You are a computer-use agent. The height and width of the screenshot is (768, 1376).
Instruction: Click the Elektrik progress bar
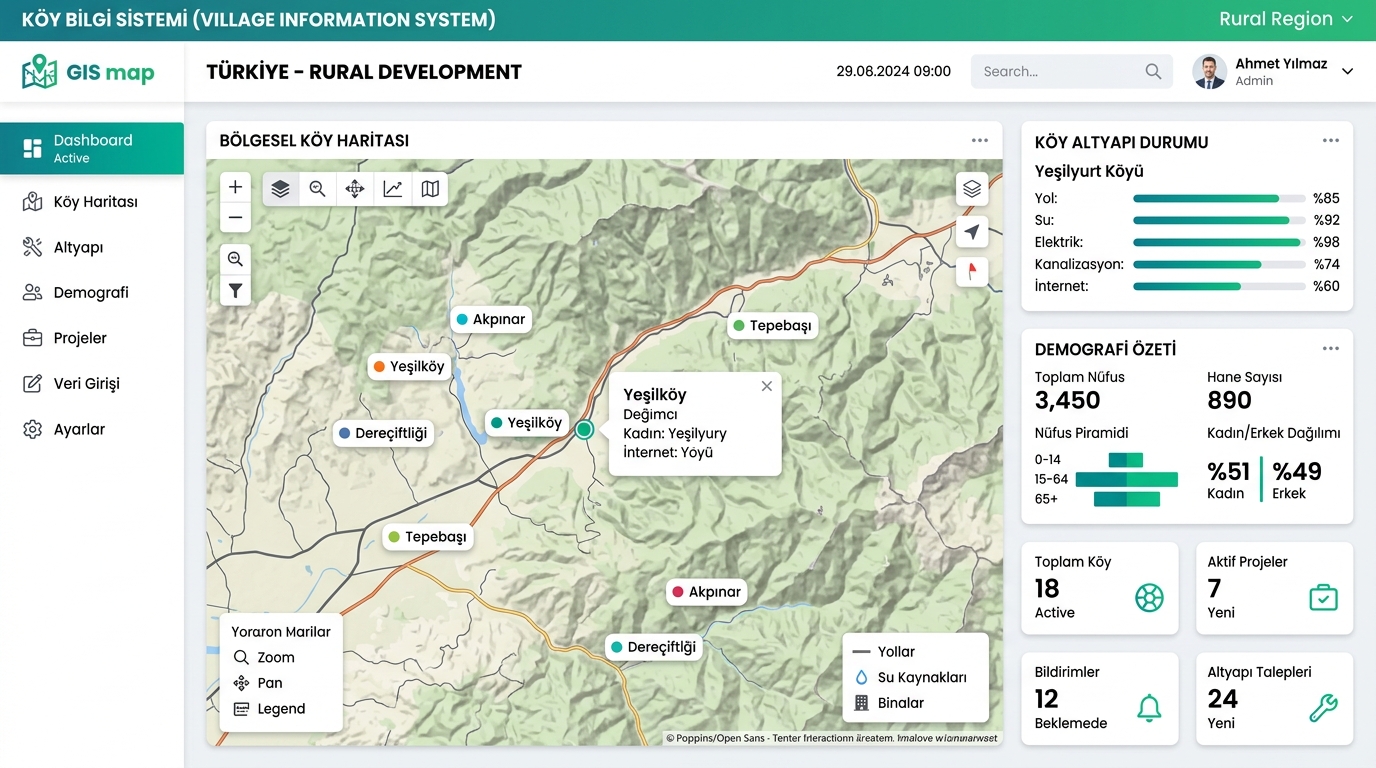tap(1219, 242)
